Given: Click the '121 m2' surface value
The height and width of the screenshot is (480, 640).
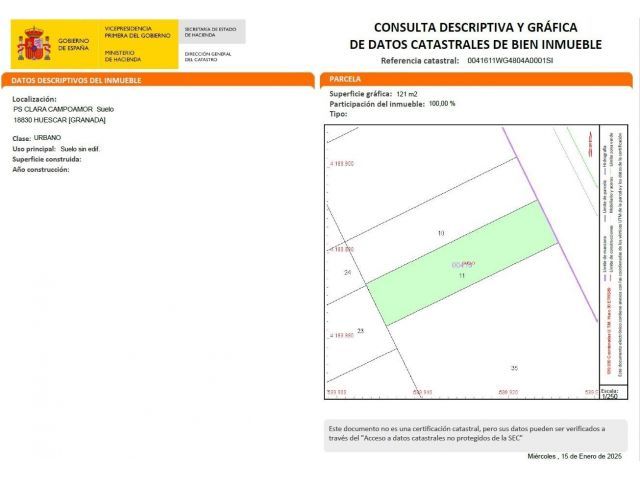Looking at the screenshot, I should click(407, 94).
